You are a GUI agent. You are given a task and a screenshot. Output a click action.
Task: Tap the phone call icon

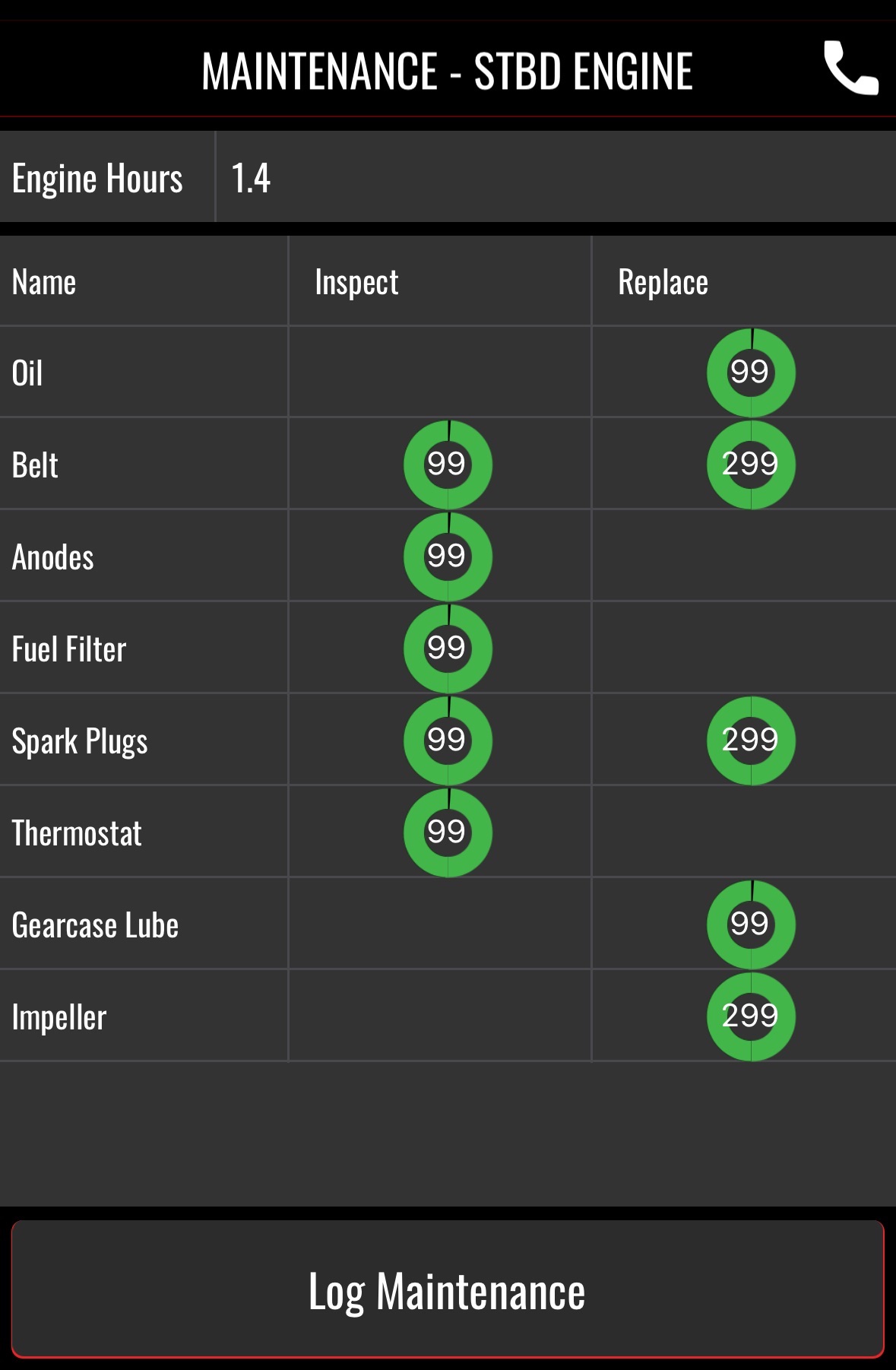[851, 68]
